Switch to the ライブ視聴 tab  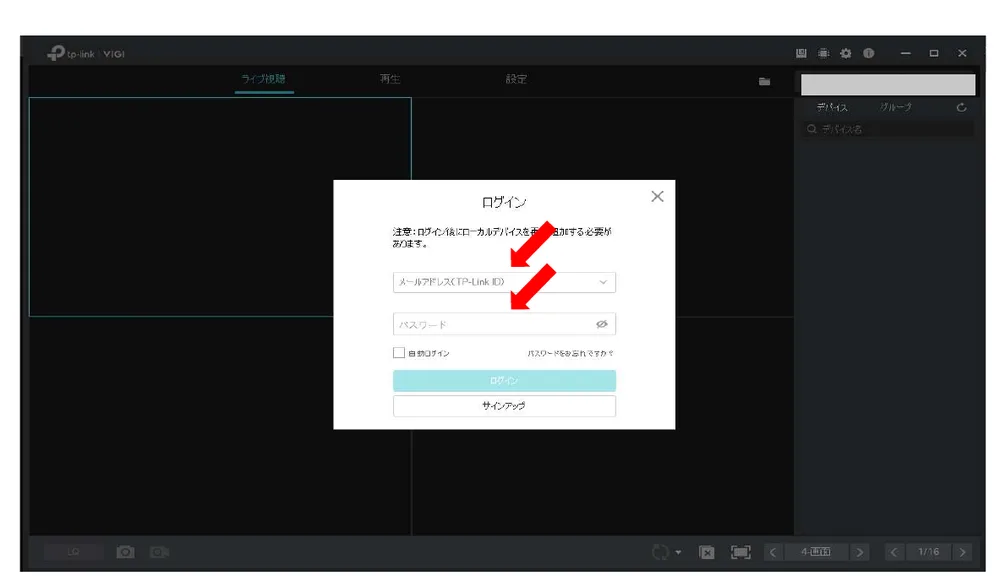[x=263, y=79]
